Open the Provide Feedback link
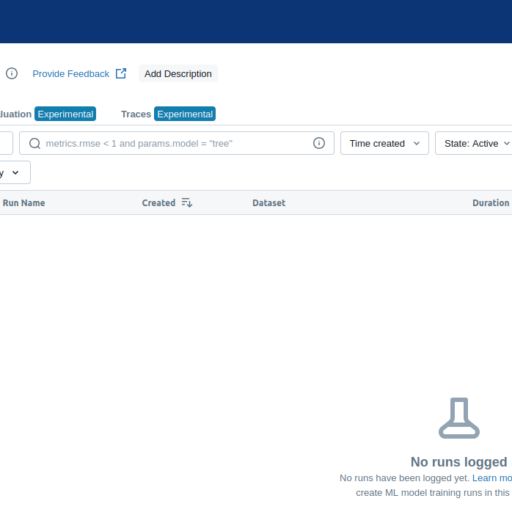 click(x=71, y=74)
